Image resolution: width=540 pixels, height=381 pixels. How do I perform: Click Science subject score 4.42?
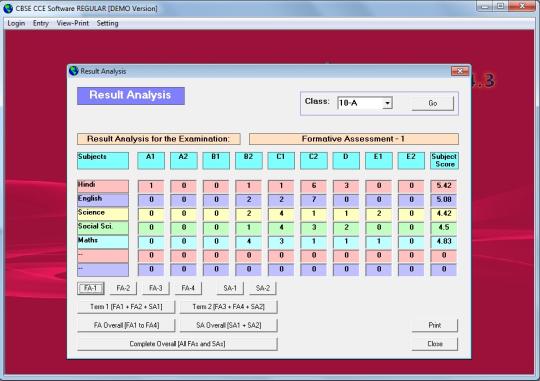pyautogui.click(x=444, y=214)
